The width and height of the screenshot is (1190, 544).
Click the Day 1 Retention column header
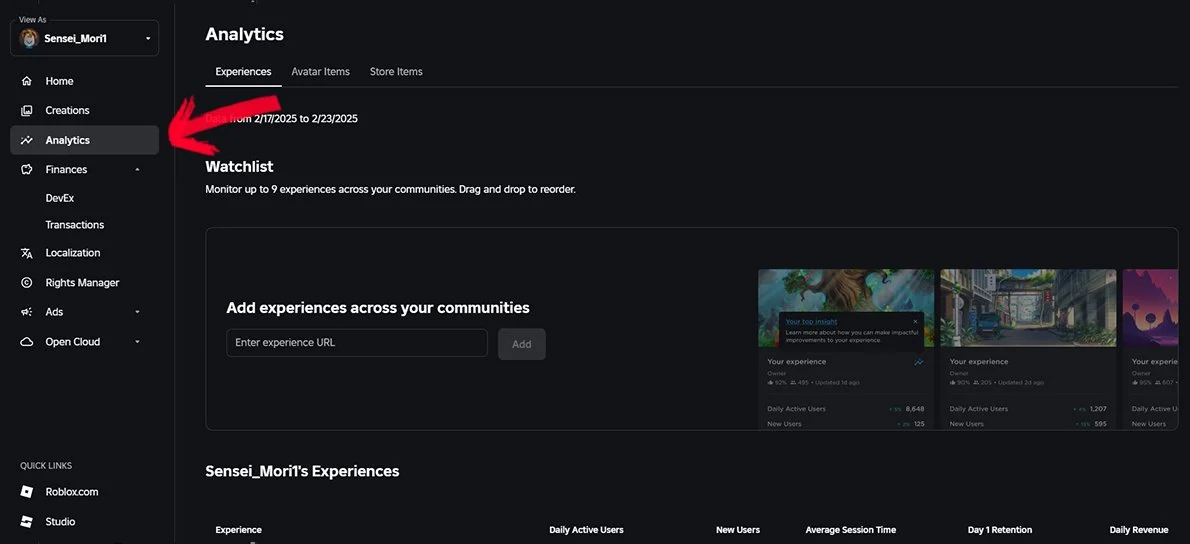(1000, 530)
